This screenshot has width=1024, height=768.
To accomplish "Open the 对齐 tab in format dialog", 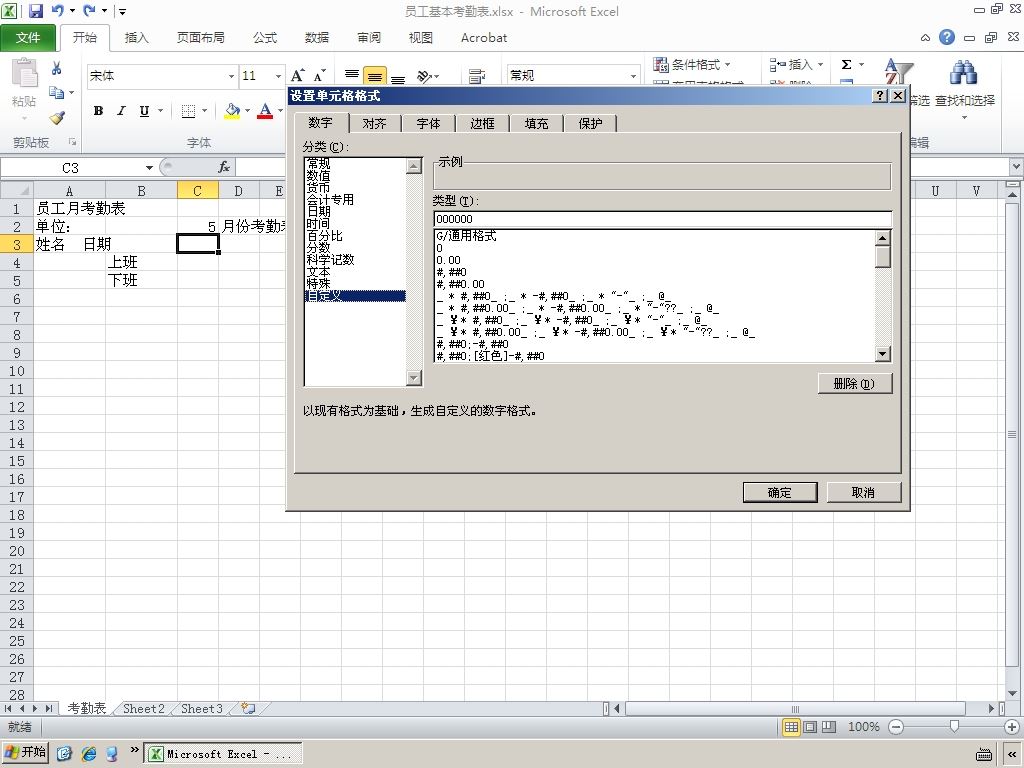I will click(374, 123).
